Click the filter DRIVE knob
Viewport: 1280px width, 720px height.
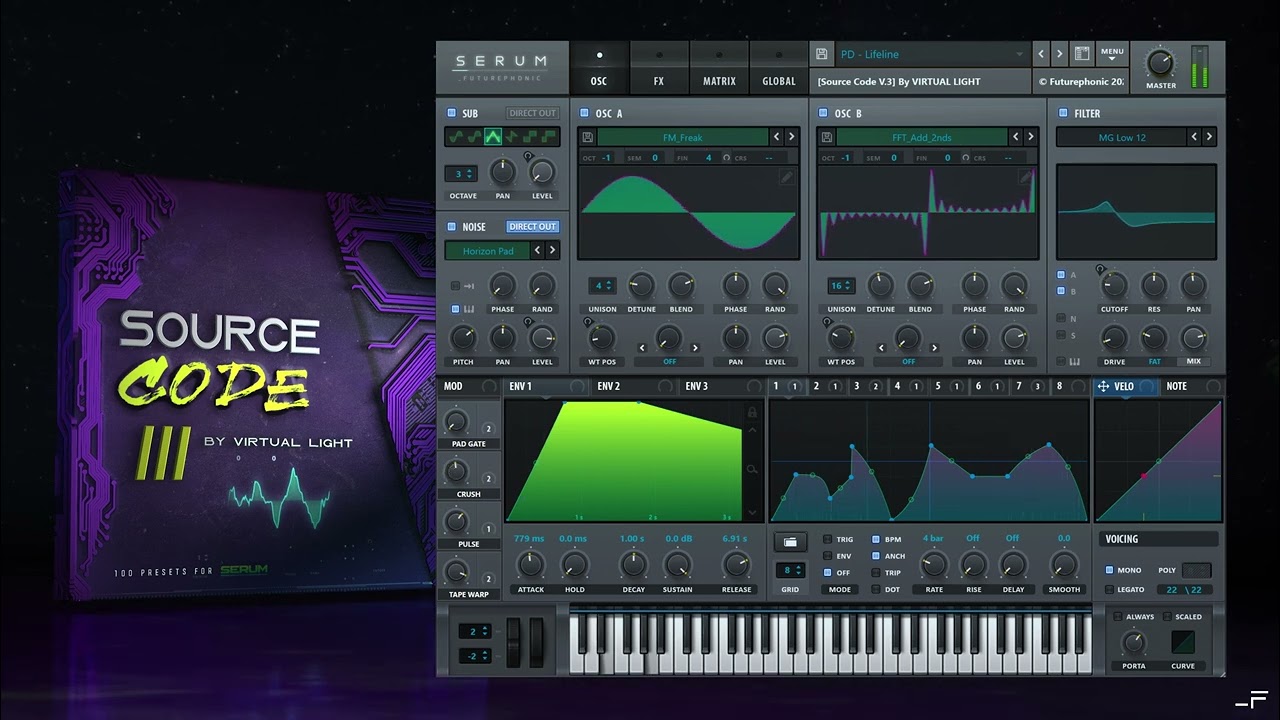point(1114,338)
